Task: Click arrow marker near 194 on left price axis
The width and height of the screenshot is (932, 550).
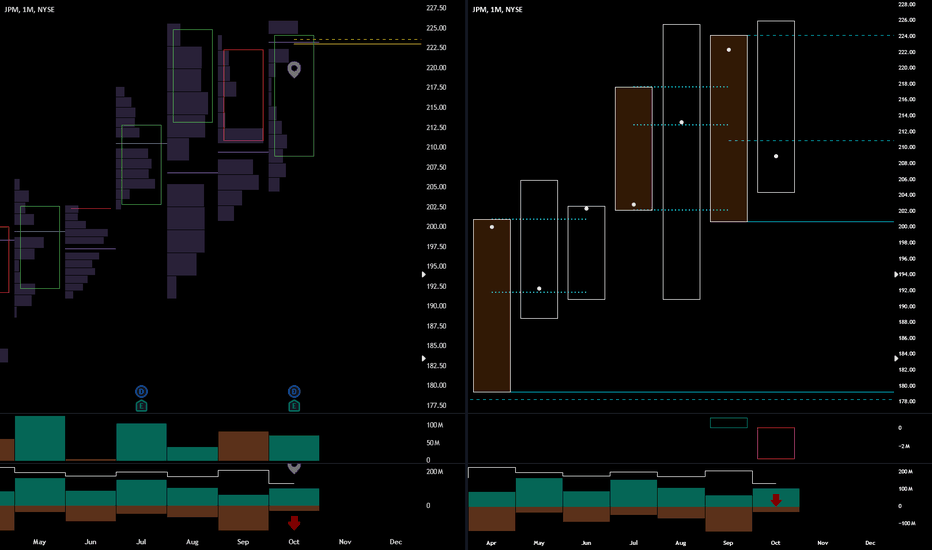Action: (423, 275)
